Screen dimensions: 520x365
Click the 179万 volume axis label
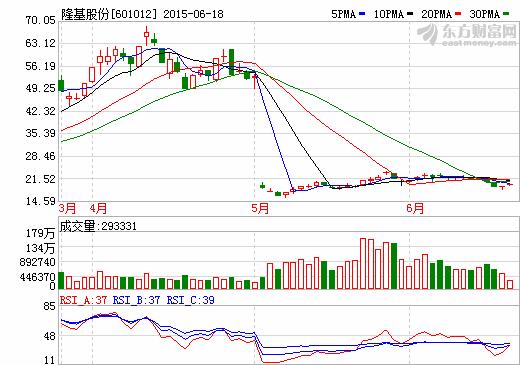40,233
